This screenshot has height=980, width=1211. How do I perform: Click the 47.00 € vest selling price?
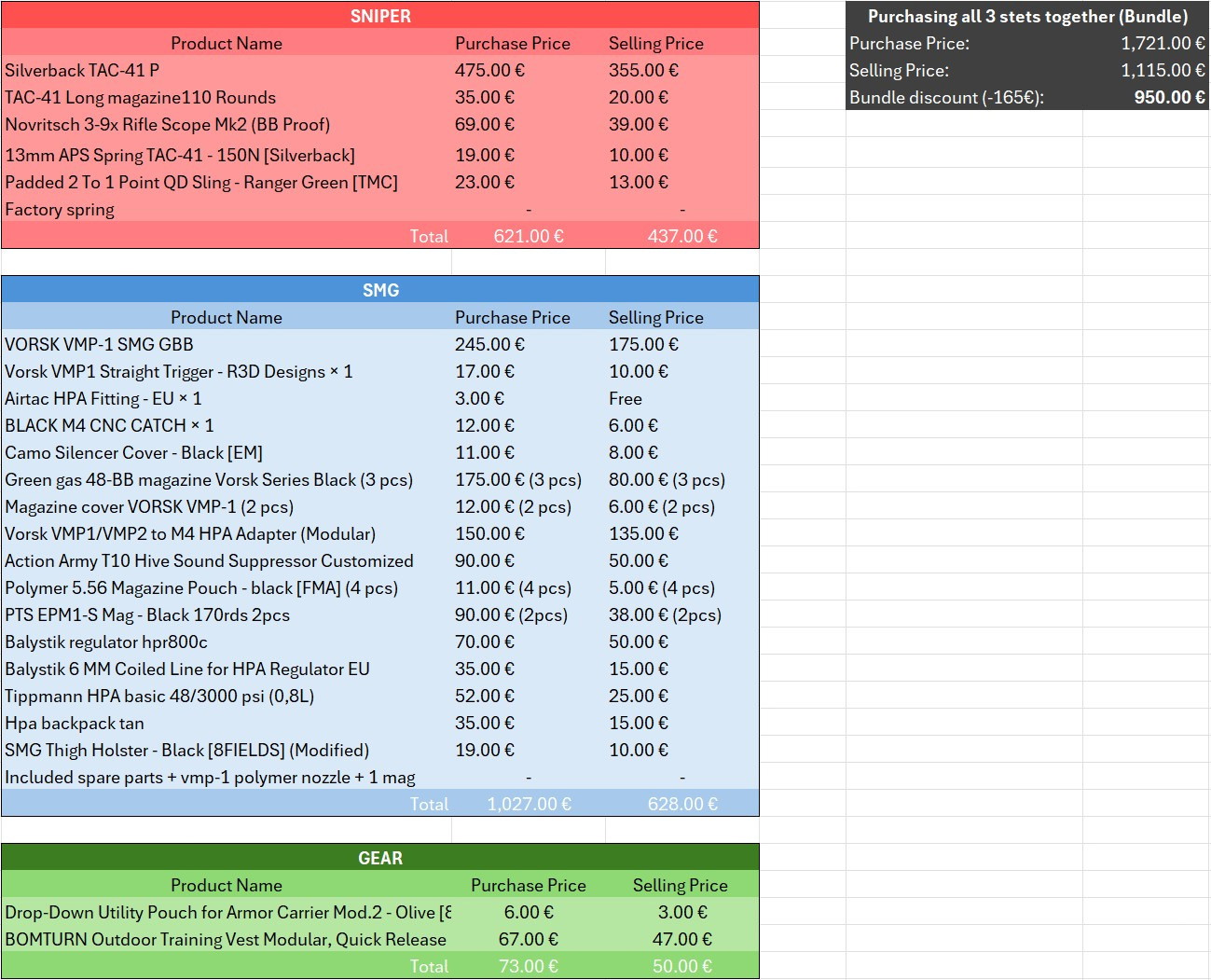(682, 939)
